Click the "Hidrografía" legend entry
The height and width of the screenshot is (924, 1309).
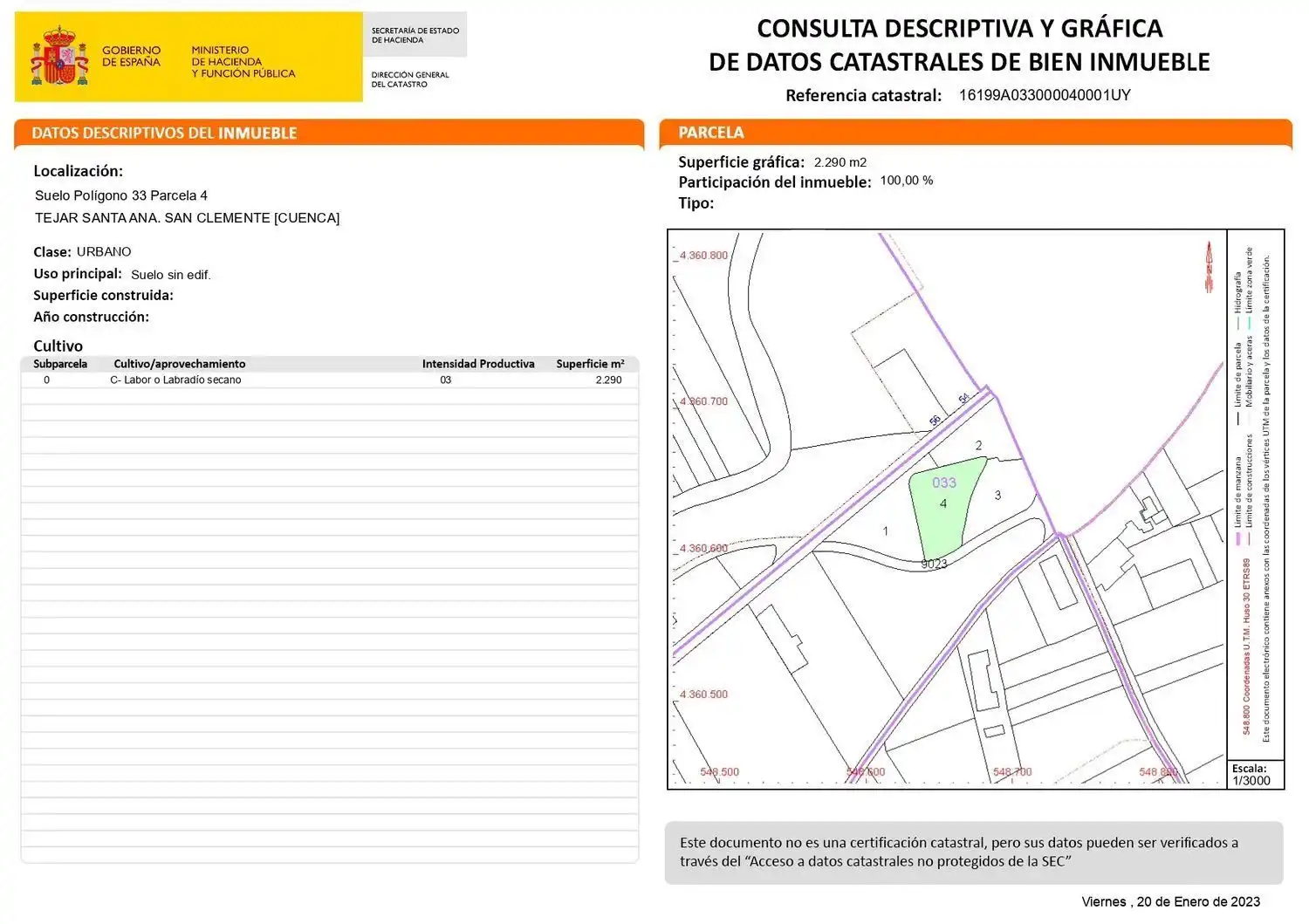pos(1237,292)
